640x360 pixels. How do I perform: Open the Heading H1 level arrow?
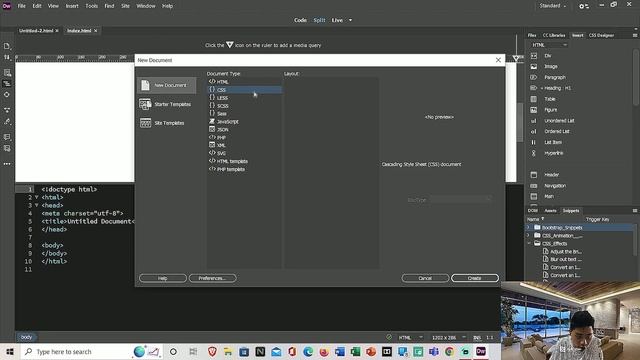click(542, 88)
